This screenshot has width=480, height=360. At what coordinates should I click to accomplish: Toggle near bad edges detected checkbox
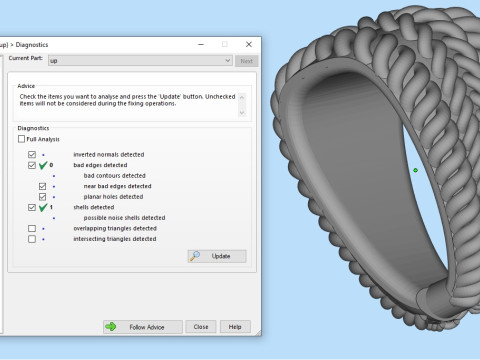click(42, 186)
